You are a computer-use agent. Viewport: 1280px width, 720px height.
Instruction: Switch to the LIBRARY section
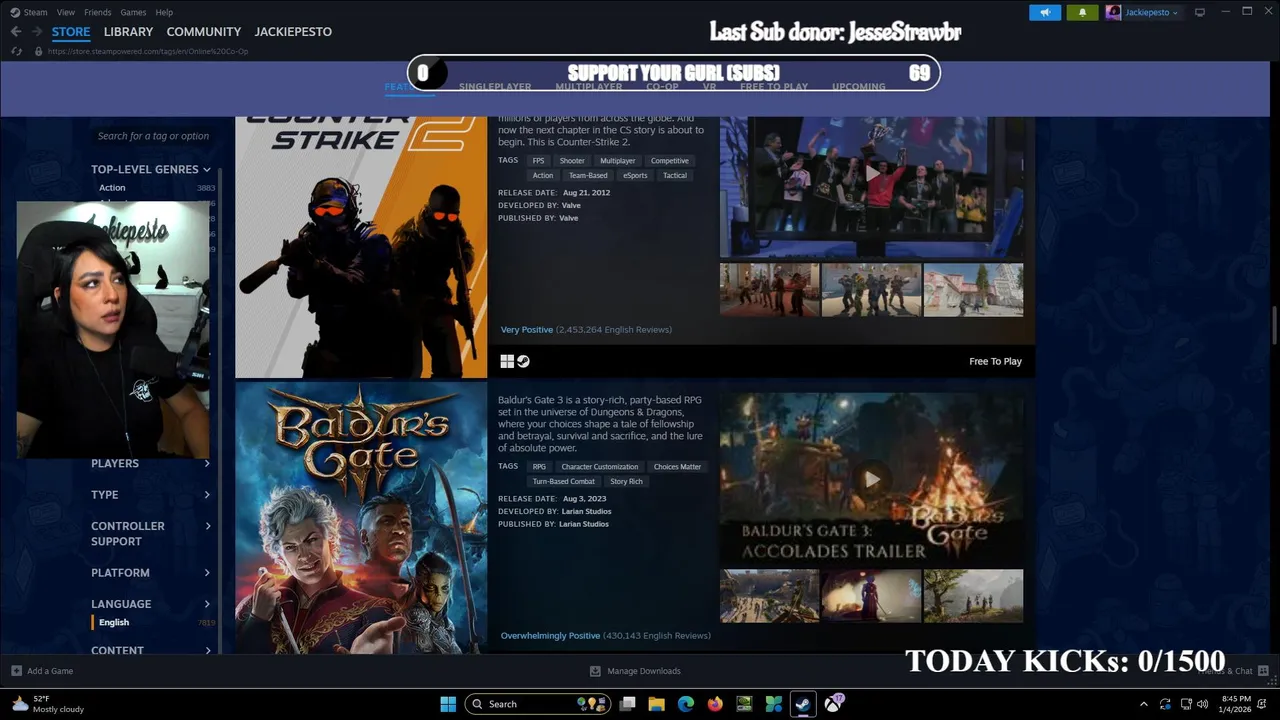[x=128, y=32]
